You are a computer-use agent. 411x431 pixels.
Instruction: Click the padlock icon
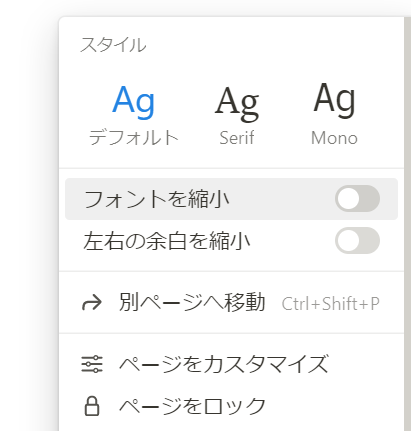tap(92, 406)
